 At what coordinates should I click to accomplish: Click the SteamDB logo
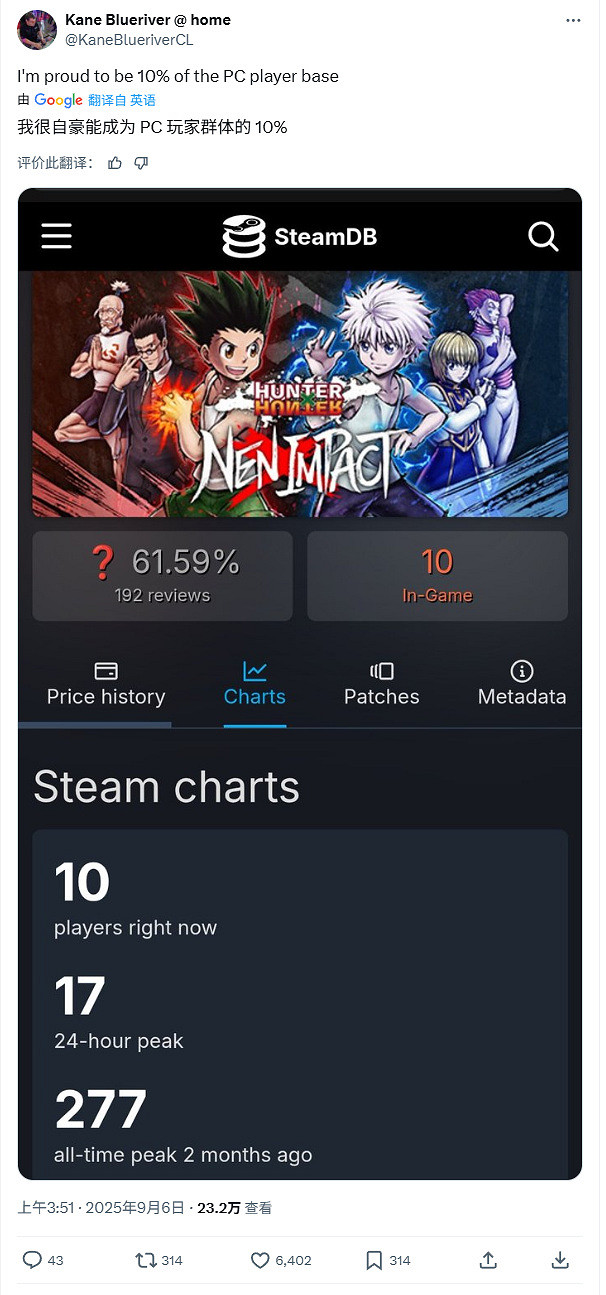click(x=299, y=237)
